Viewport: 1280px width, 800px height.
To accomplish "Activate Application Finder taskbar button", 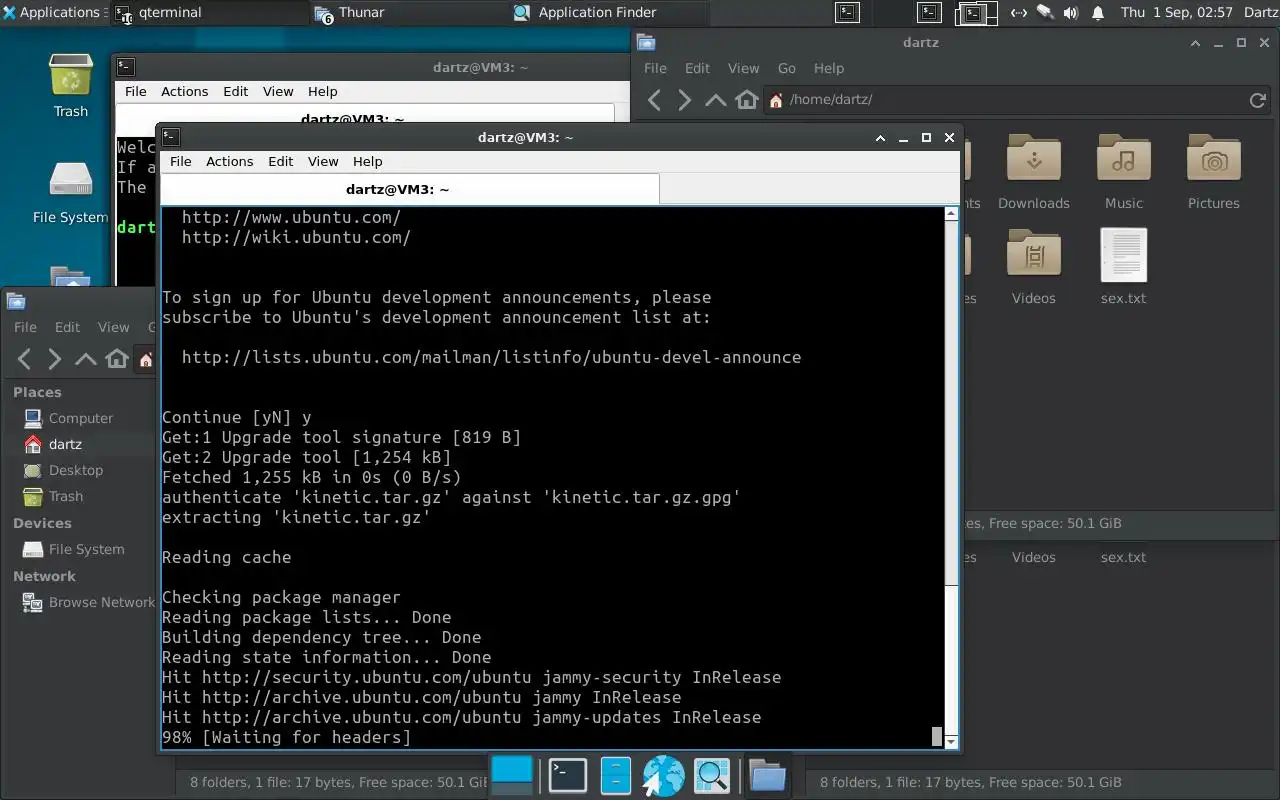I will (x=608, y=13).
